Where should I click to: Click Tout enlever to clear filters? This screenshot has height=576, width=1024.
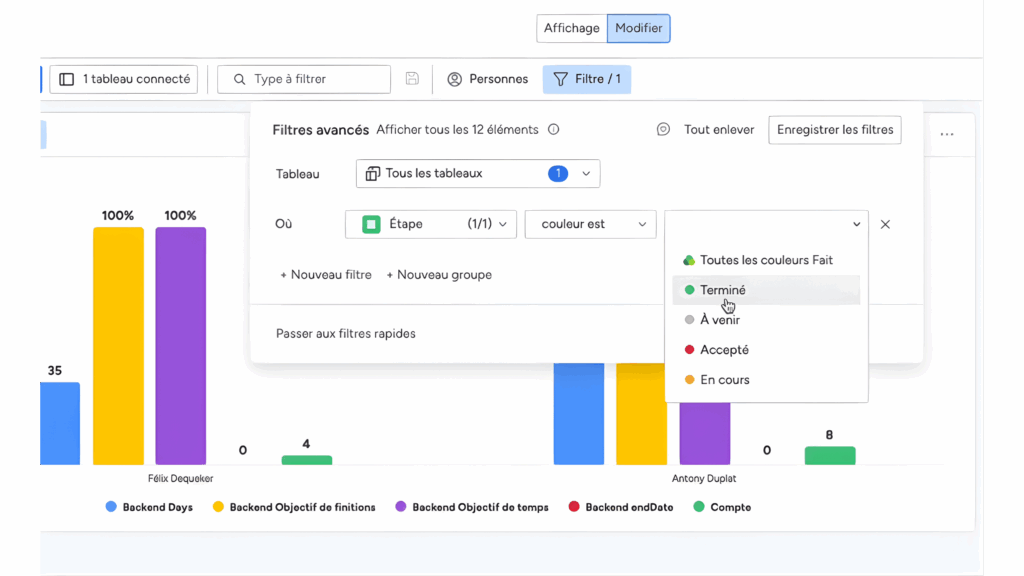point(719,129)
